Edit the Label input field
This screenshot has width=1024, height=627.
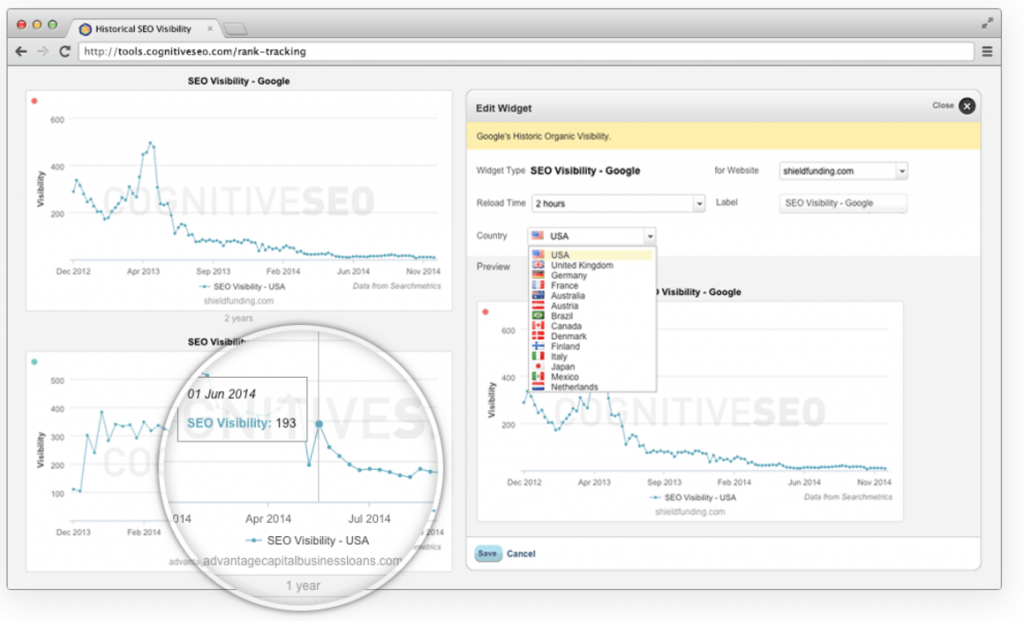tap(842, 203)
